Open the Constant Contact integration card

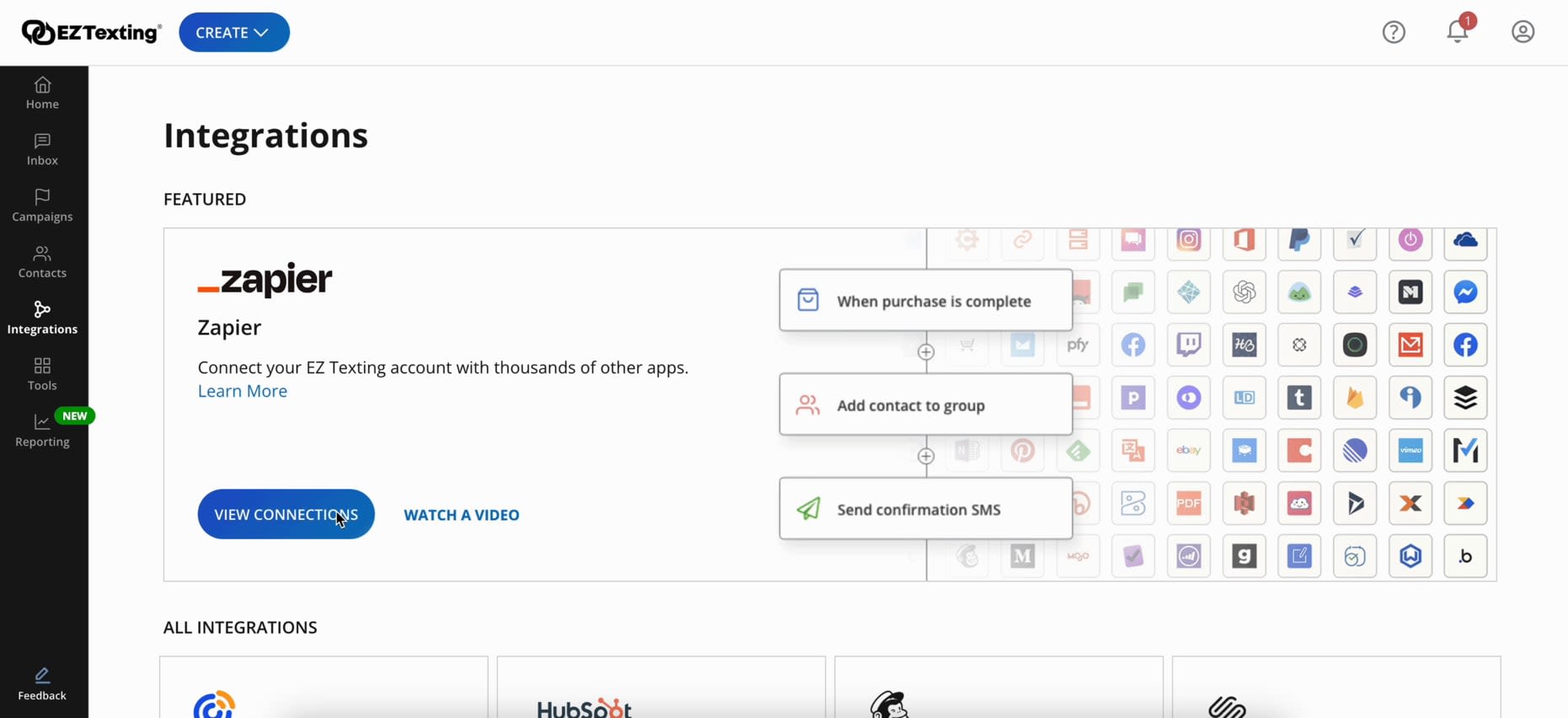click(x=324, y=688)
